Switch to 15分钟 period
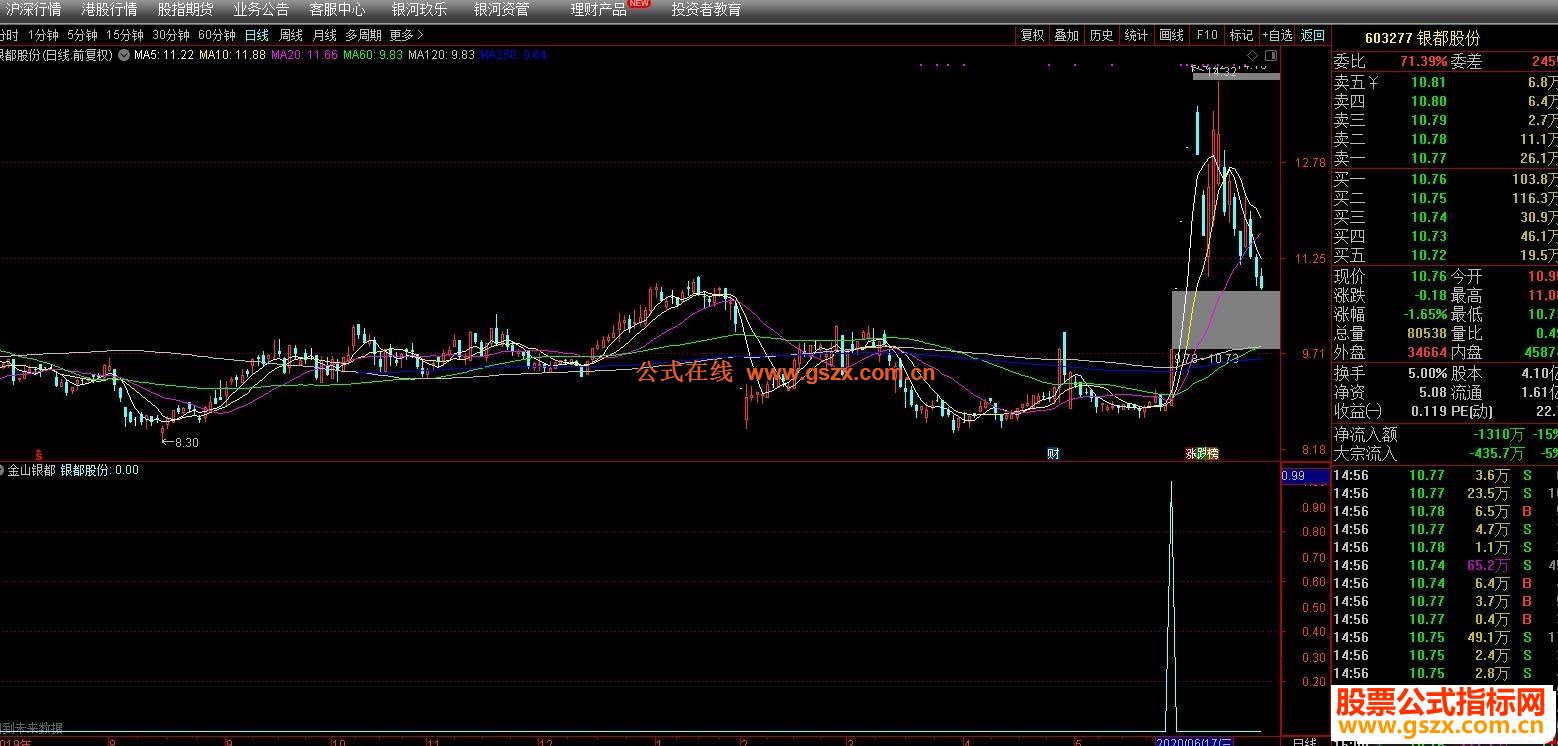Viewport: 1558px width, 746px height. 125,35
